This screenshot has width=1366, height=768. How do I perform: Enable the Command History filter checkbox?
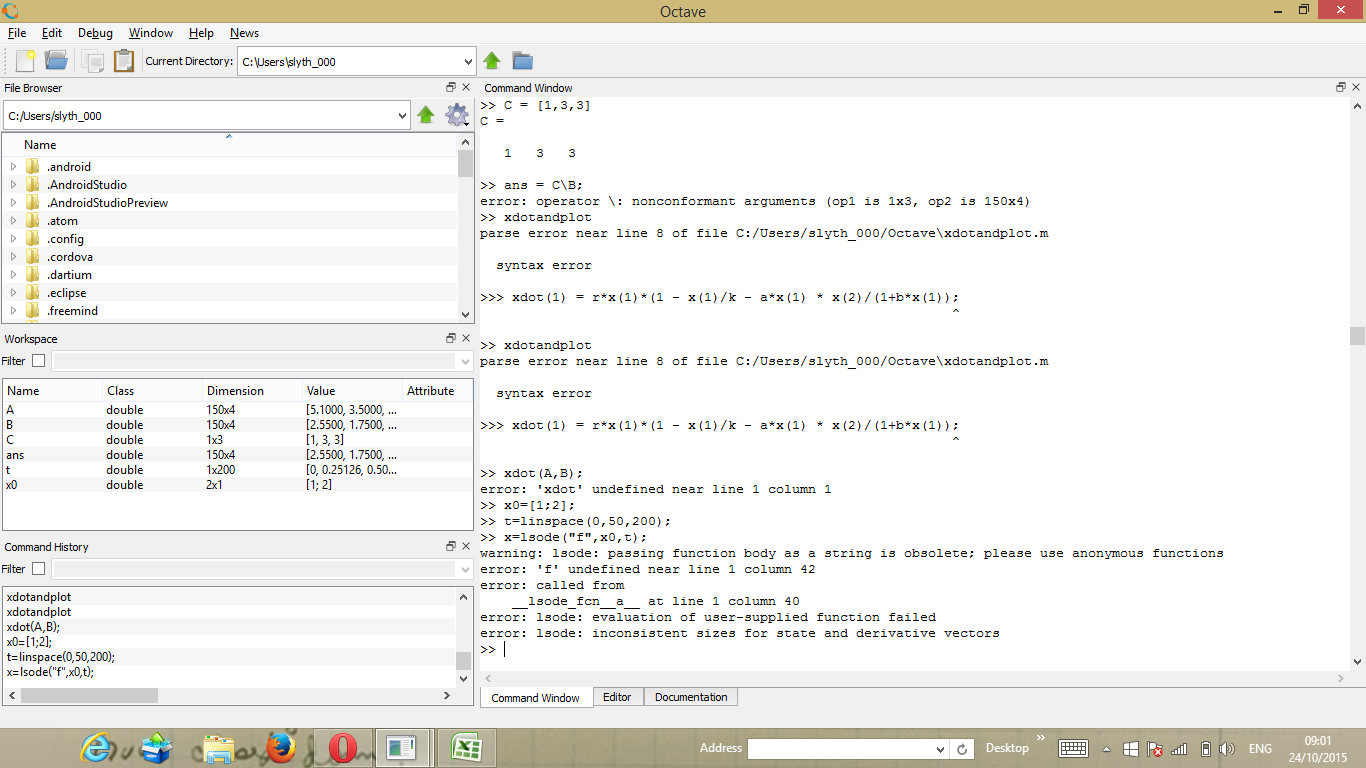(x=38, y=569)
